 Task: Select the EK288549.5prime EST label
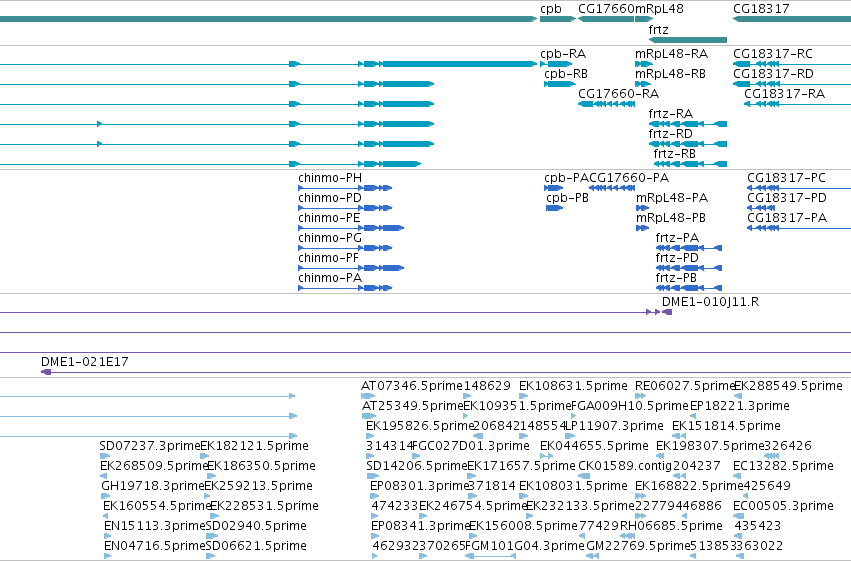(788, 386)
